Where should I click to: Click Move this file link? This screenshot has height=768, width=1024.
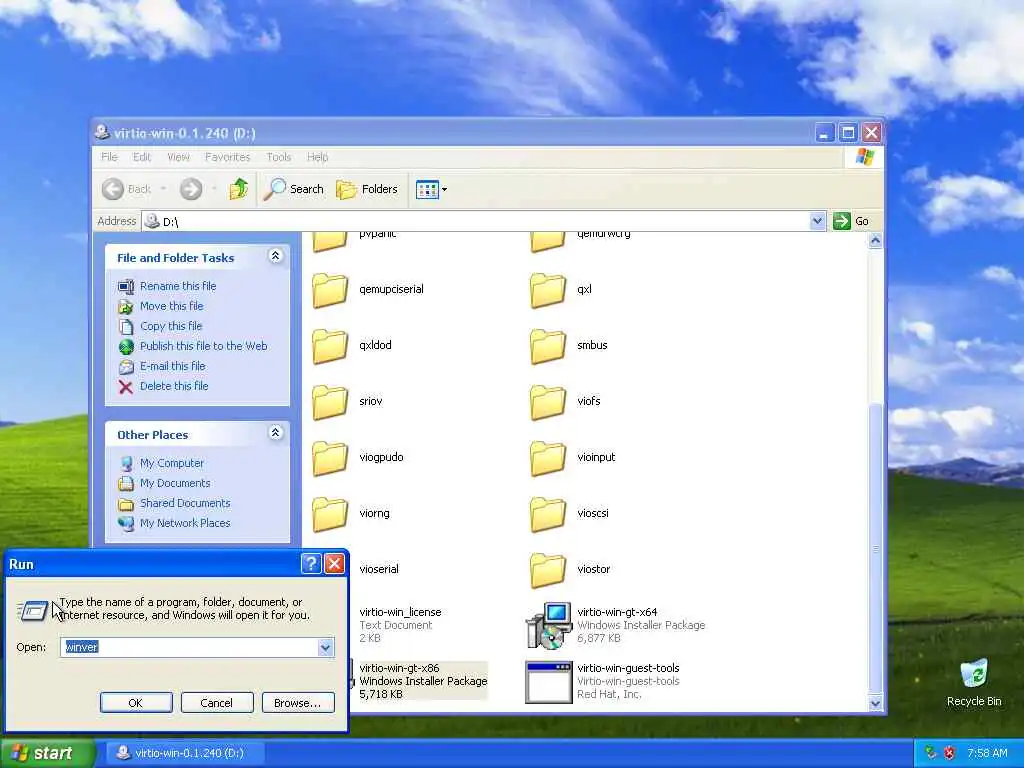(x=171, y=306)
